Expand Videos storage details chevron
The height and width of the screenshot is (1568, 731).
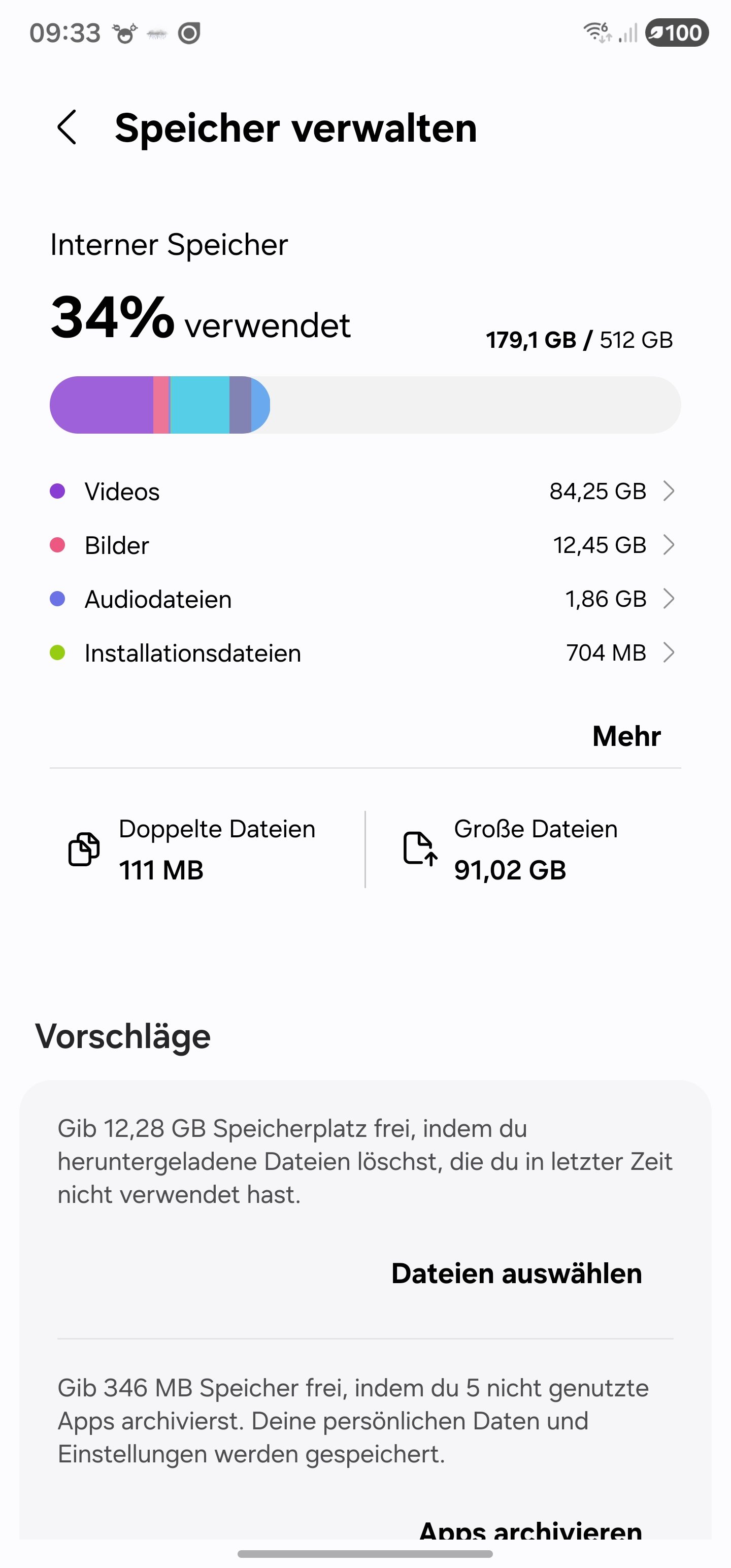669,491
